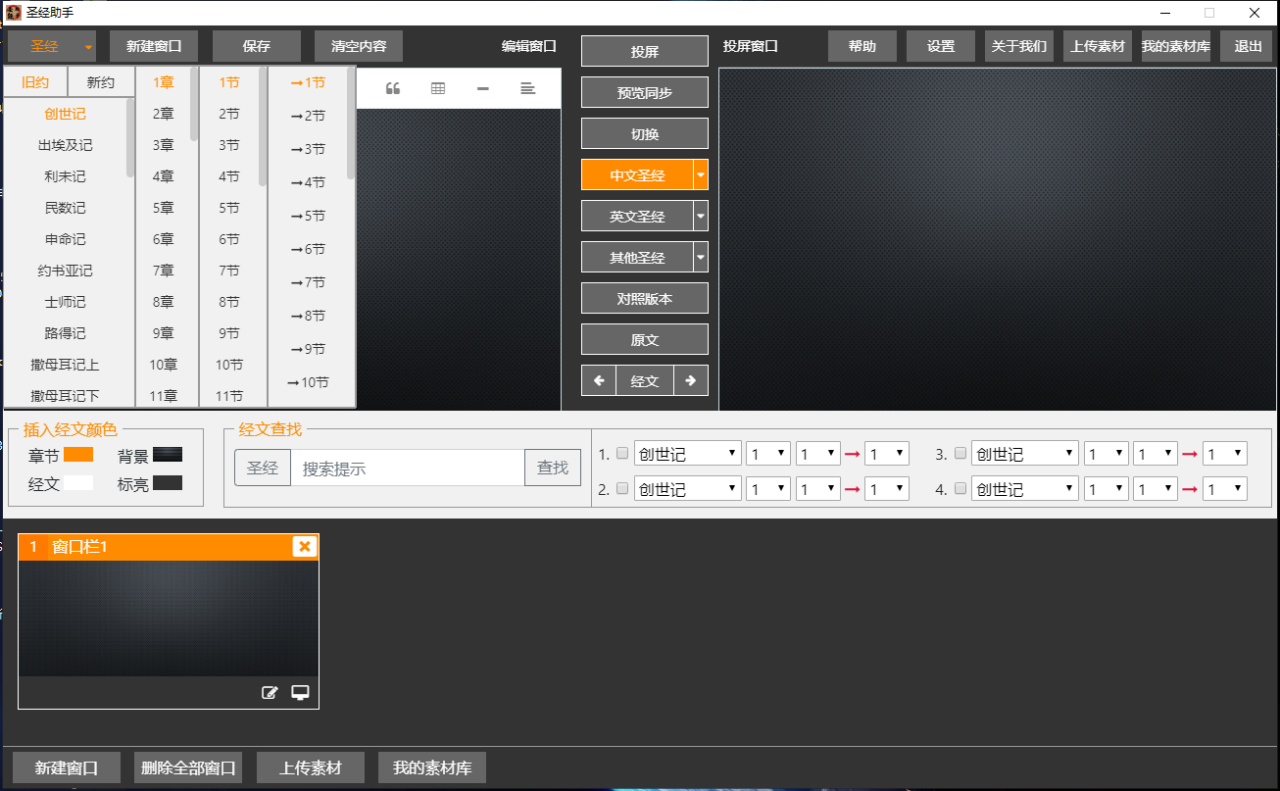Click the edit pencil icon on 窗口栏1 thumbnail
This screenshot has height=791, width=1280.
pos(269,692)
